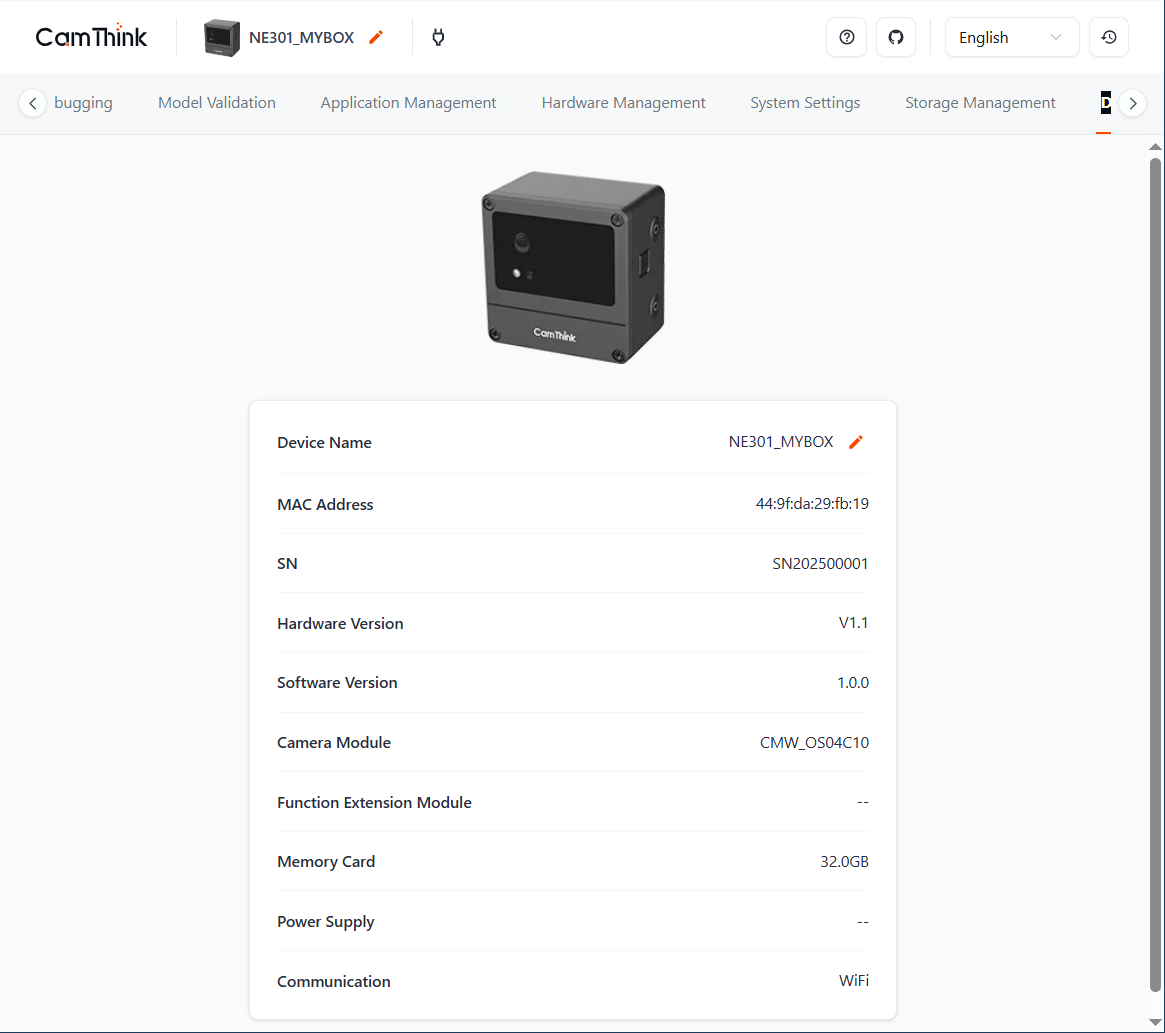Viewport: 1165px width, 1033px height.
Task: Open the Application Management tab
Action: [408, 103]
